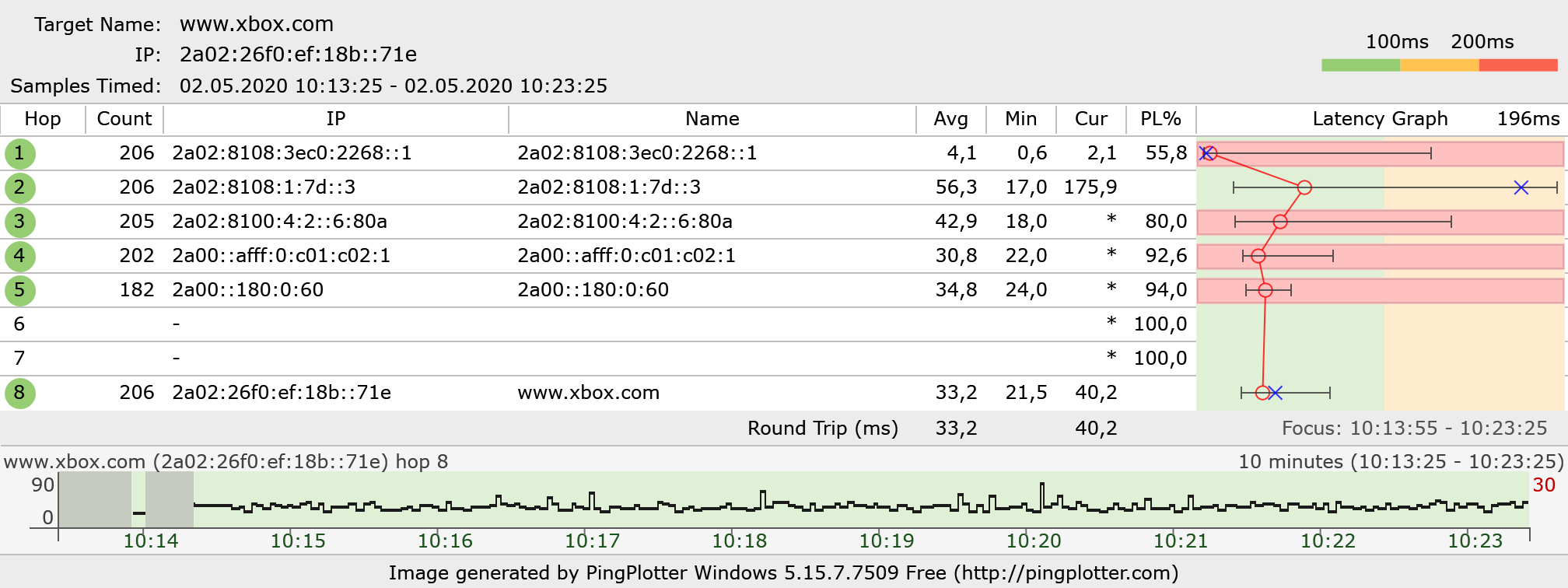Viewport: 1568px width, 588px height.
Task: Click the 196ms graph scale label
Action: pyautogui.click(x=1528, y=119)
